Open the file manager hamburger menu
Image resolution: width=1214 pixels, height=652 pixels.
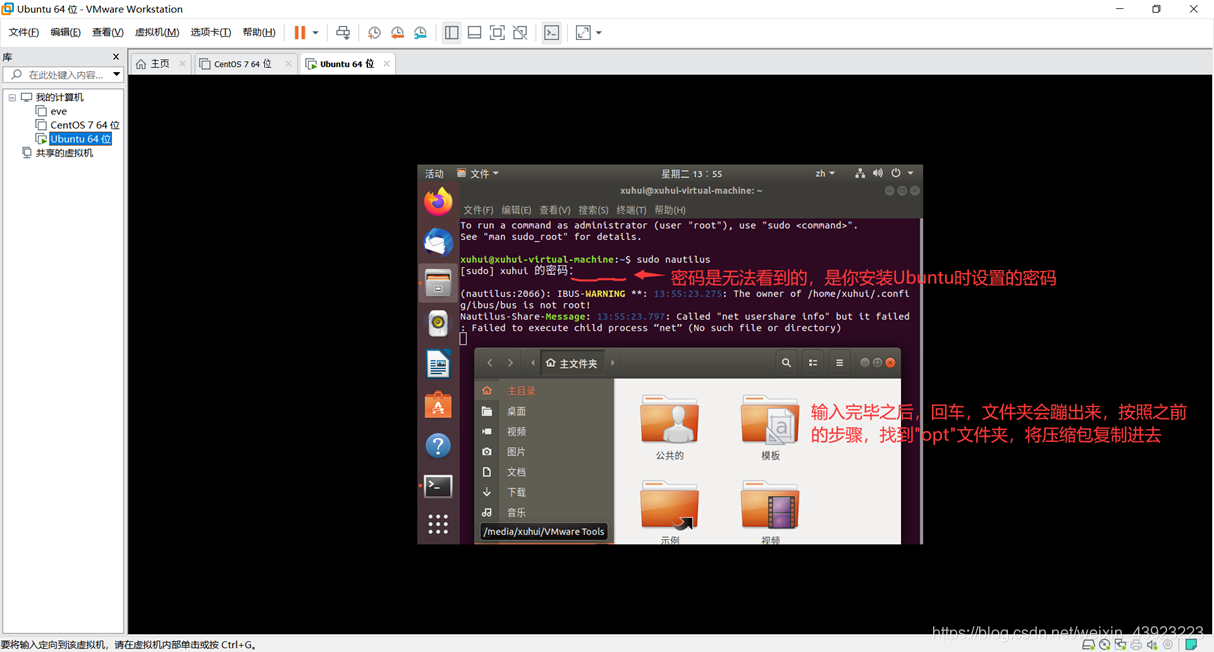pos(839,363)
